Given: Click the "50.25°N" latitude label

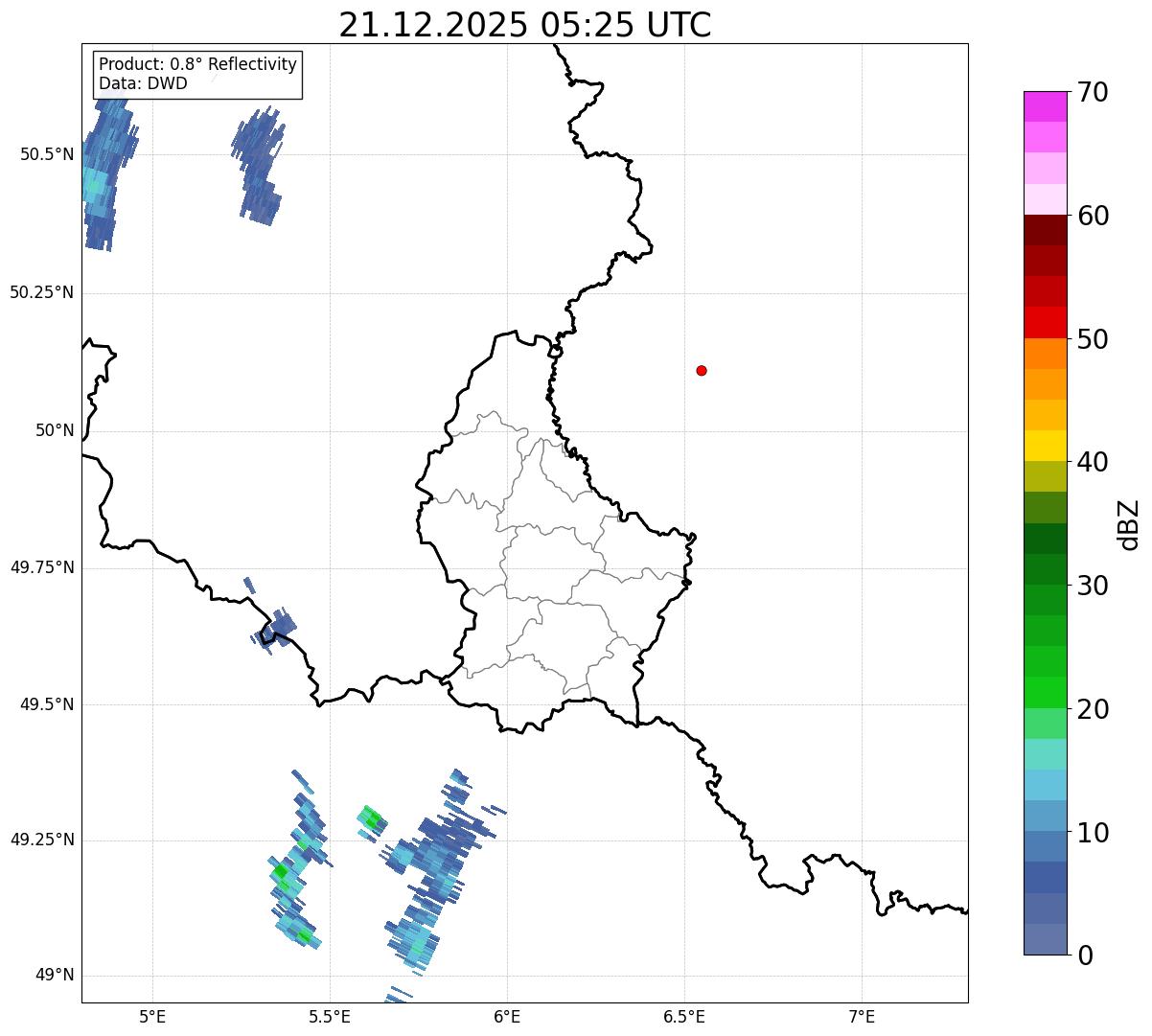Looking at the screenshot, I should pos(41,292).
